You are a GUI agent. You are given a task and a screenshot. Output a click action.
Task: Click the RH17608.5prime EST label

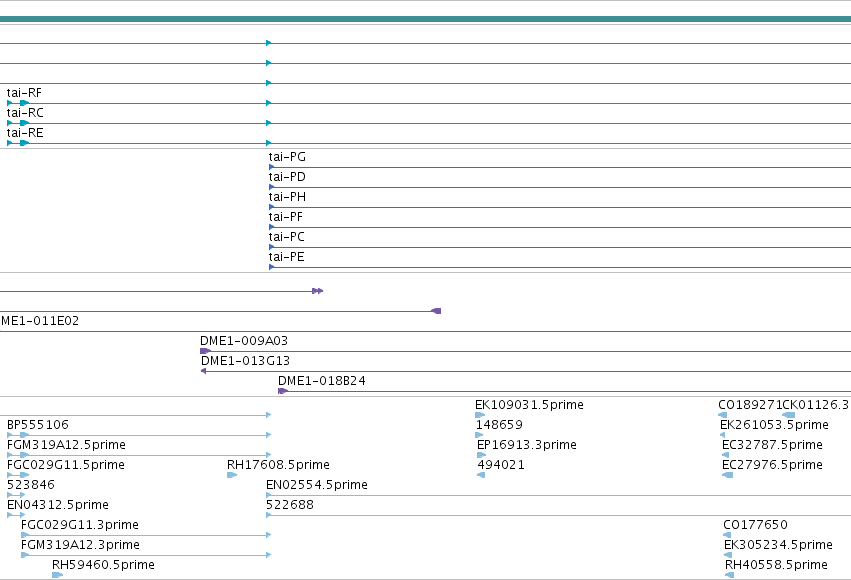coord(278,465)
